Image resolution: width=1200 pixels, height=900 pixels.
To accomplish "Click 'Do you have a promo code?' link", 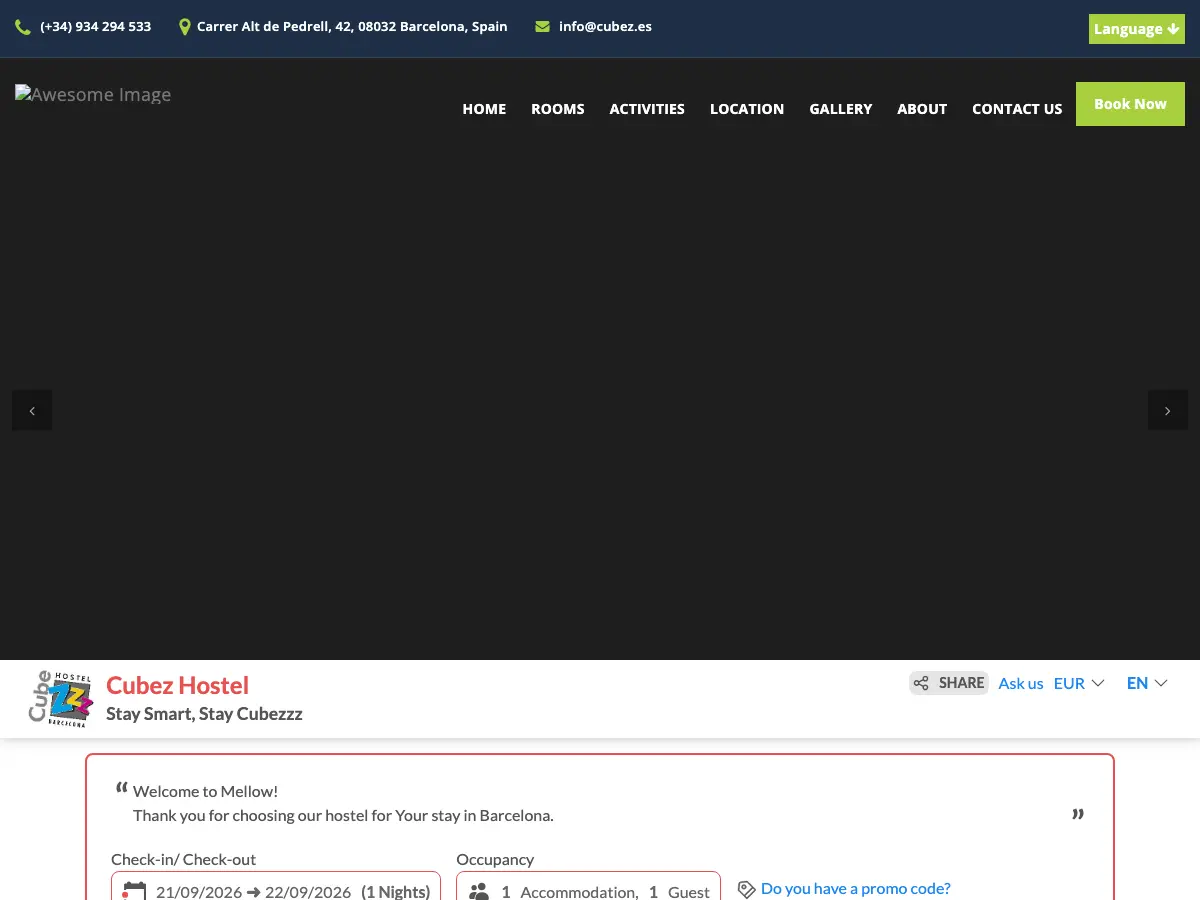I will click(x=856, y=888).
